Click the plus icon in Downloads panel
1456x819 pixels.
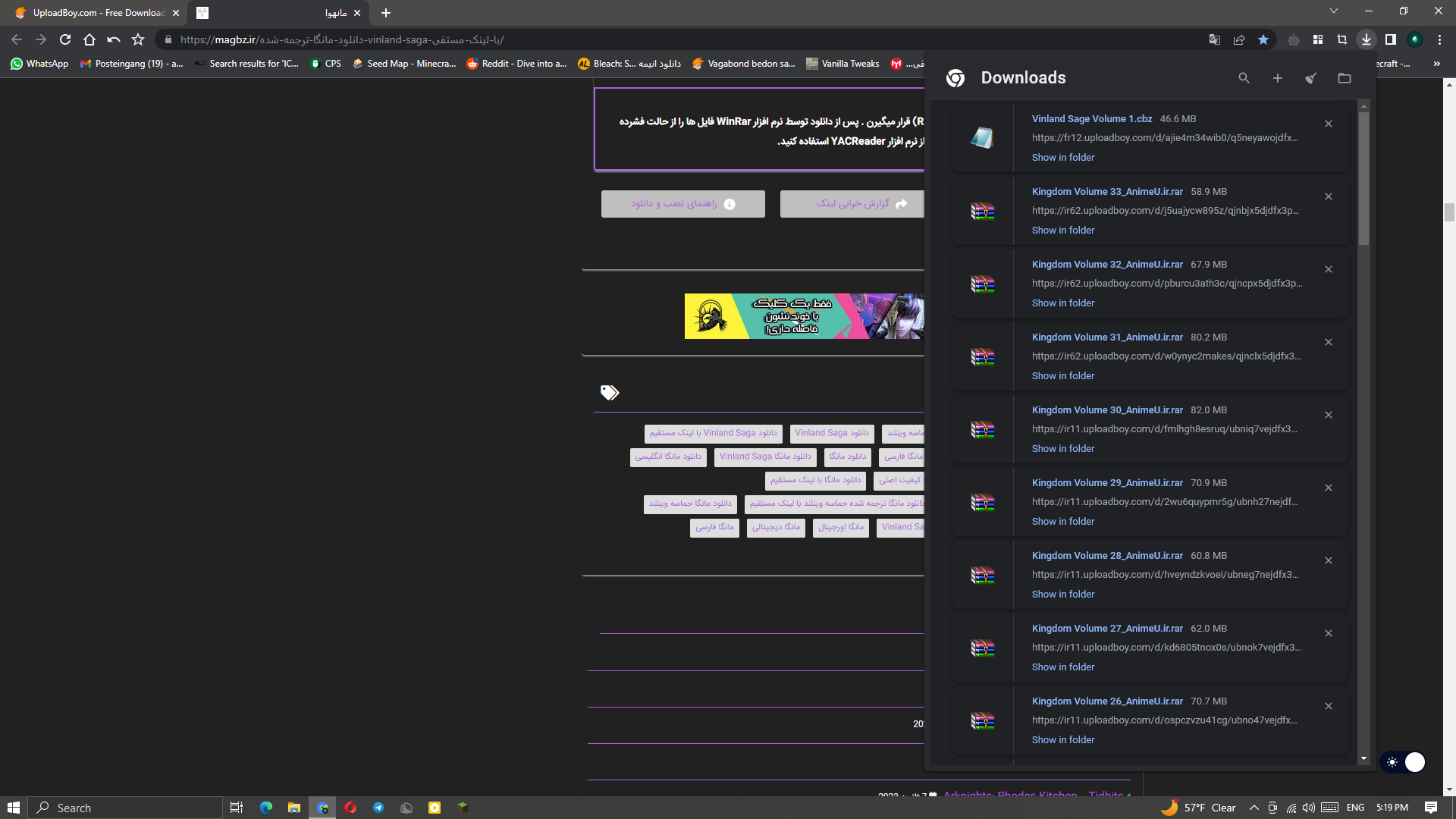pyautogui.click(x=1277, y=78)
